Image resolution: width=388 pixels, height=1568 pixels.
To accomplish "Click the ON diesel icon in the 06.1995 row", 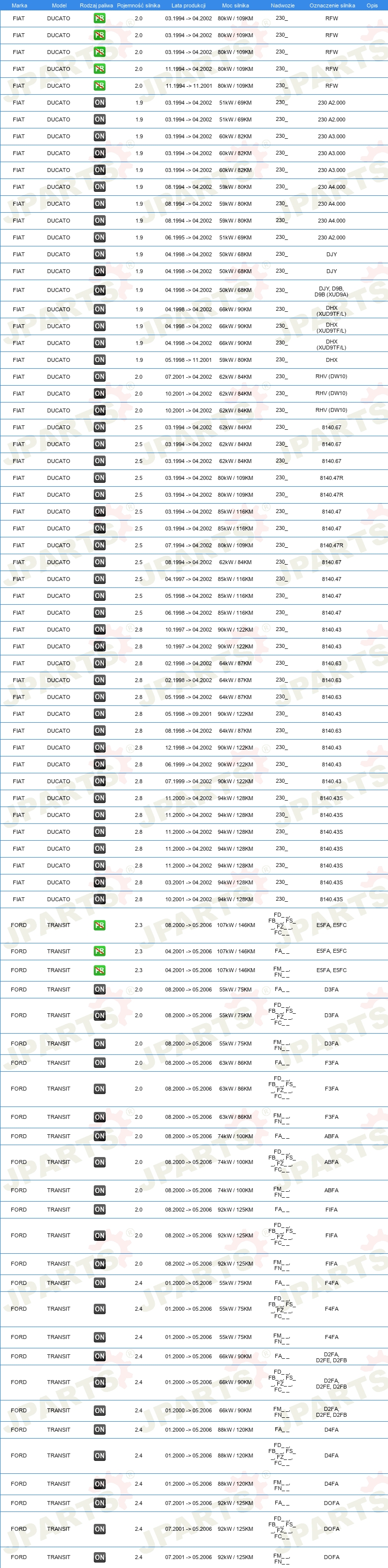I will 99,237.
